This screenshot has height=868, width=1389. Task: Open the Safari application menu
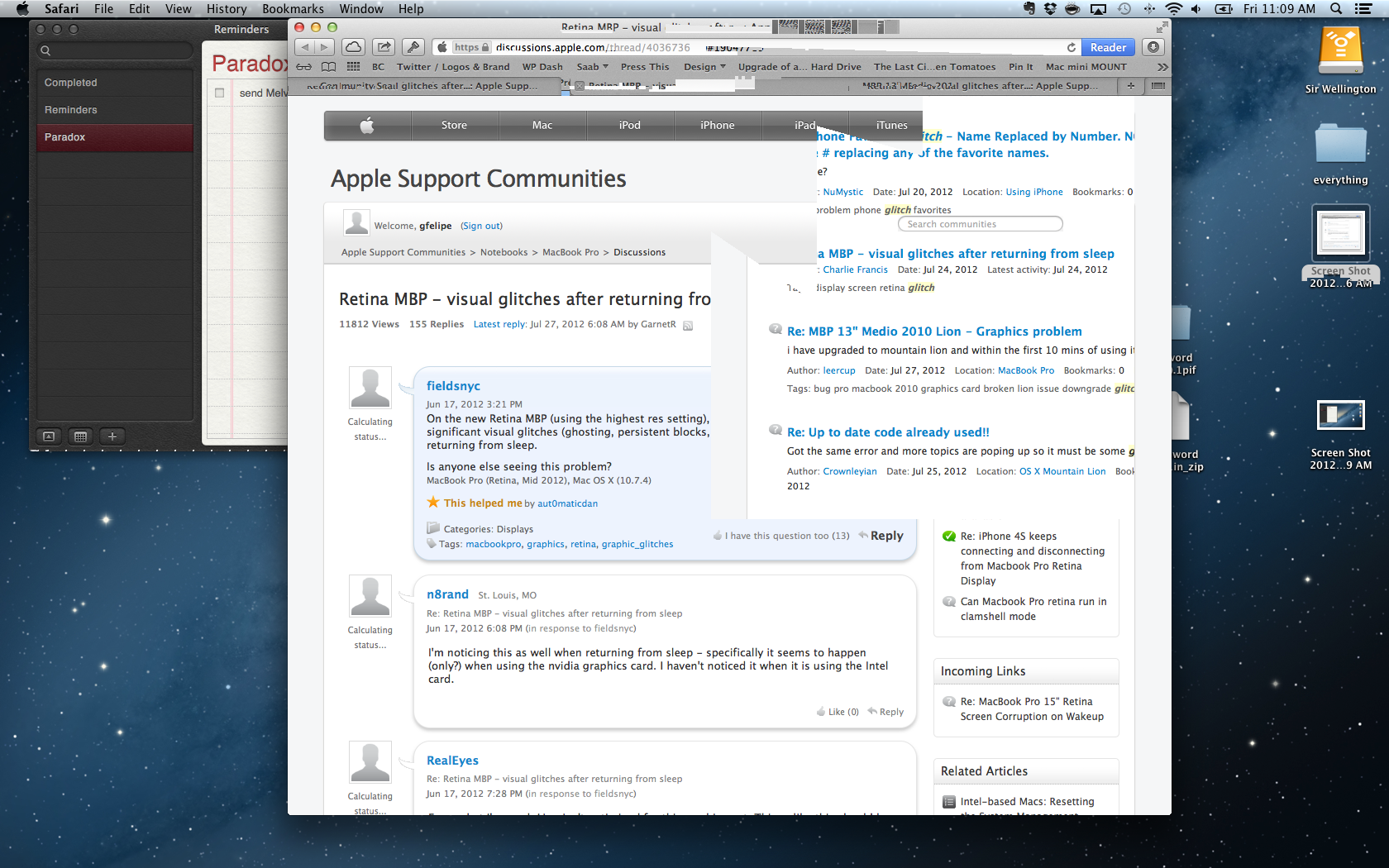tap(62, 9)
